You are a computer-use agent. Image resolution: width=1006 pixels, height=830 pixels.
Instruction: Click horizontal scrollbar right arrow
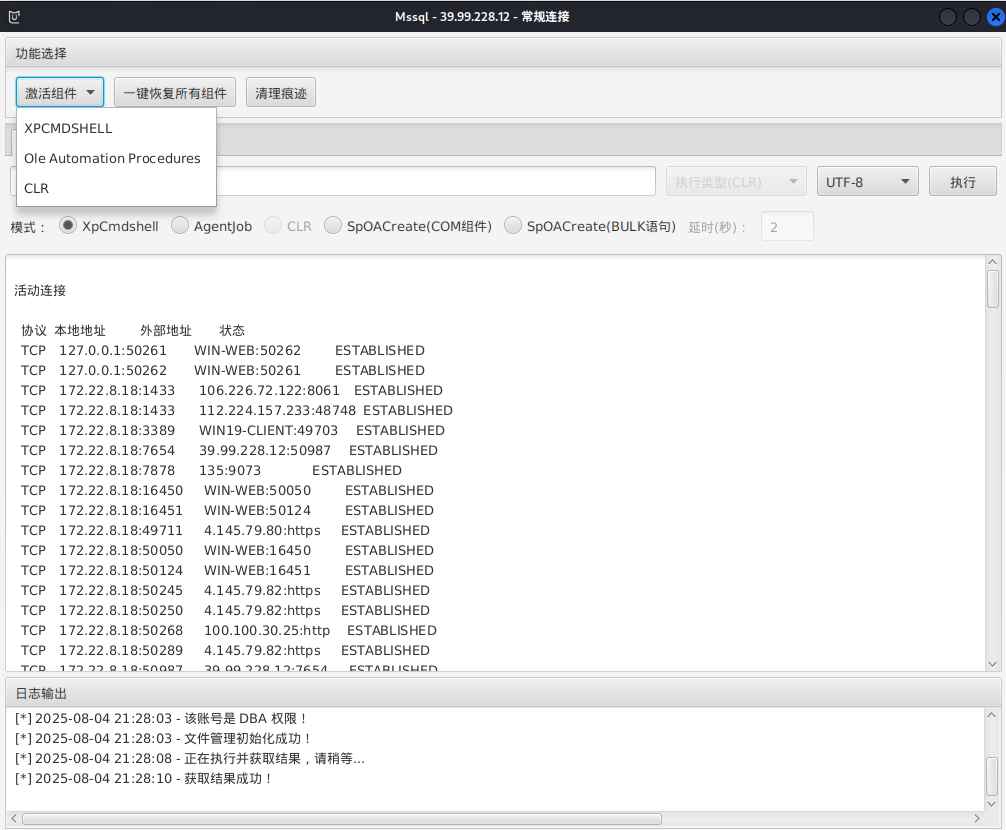(977, 819)
